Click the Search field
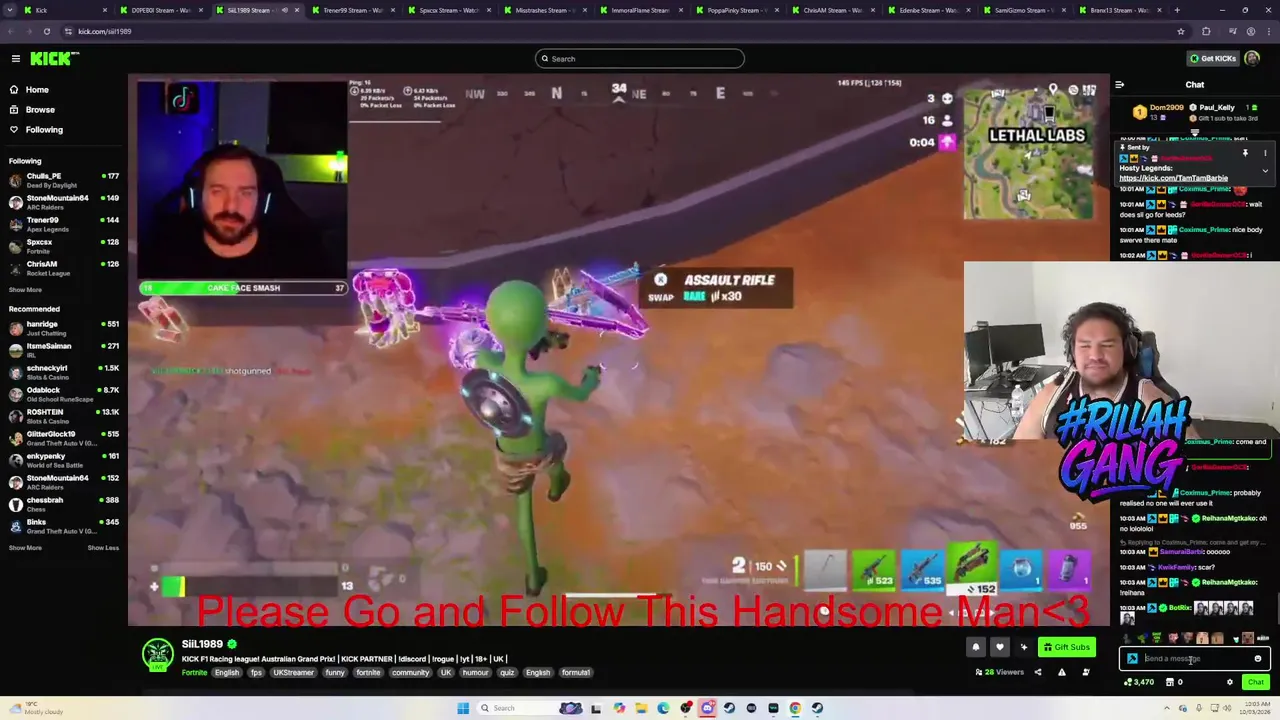Screen dimensions: 1280x720 (x=640, y=59)
